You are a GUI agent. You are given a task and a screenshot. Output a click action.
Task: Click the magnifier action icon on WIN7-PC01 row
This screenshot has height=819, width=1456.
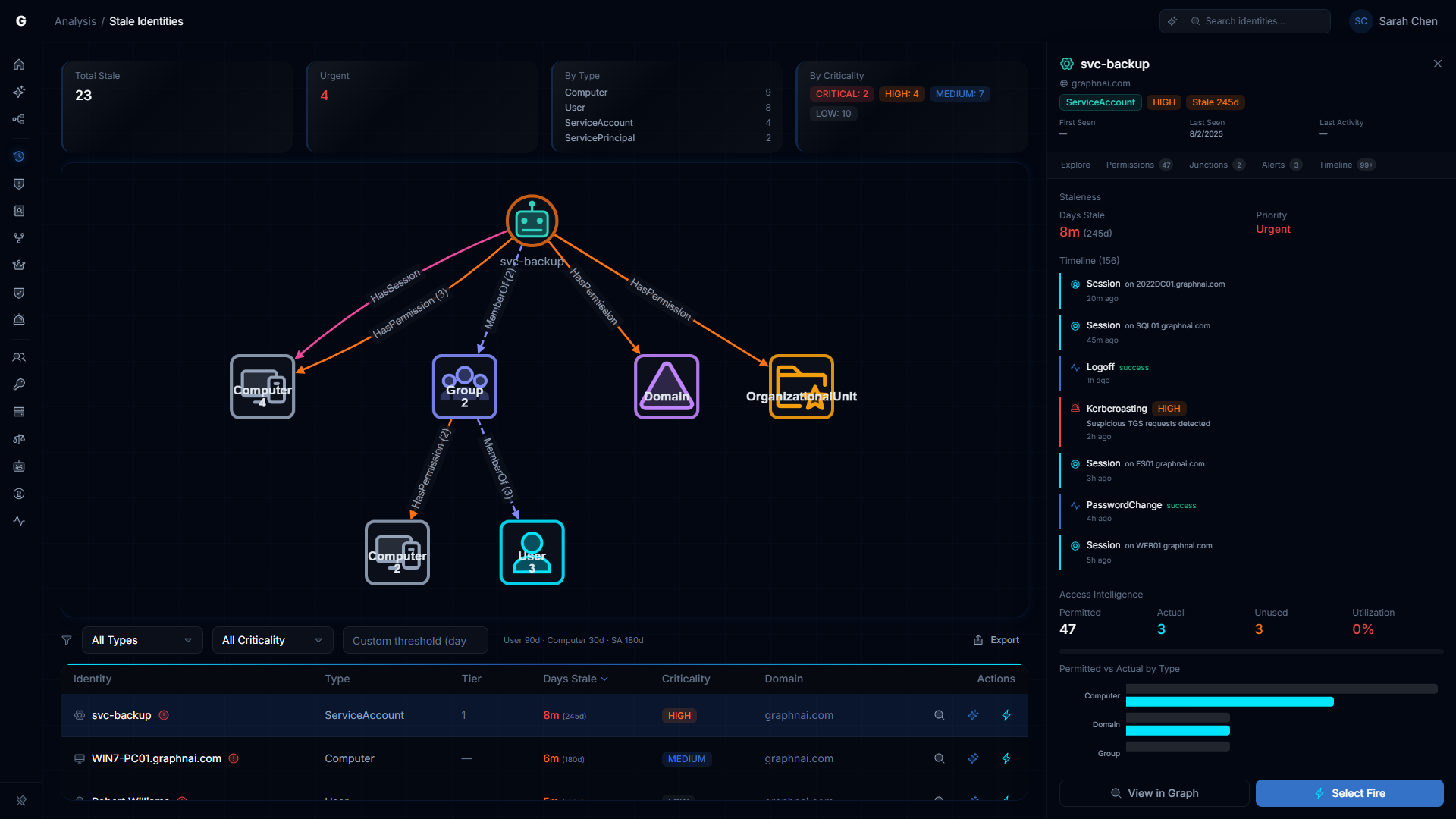coord(939,758)
